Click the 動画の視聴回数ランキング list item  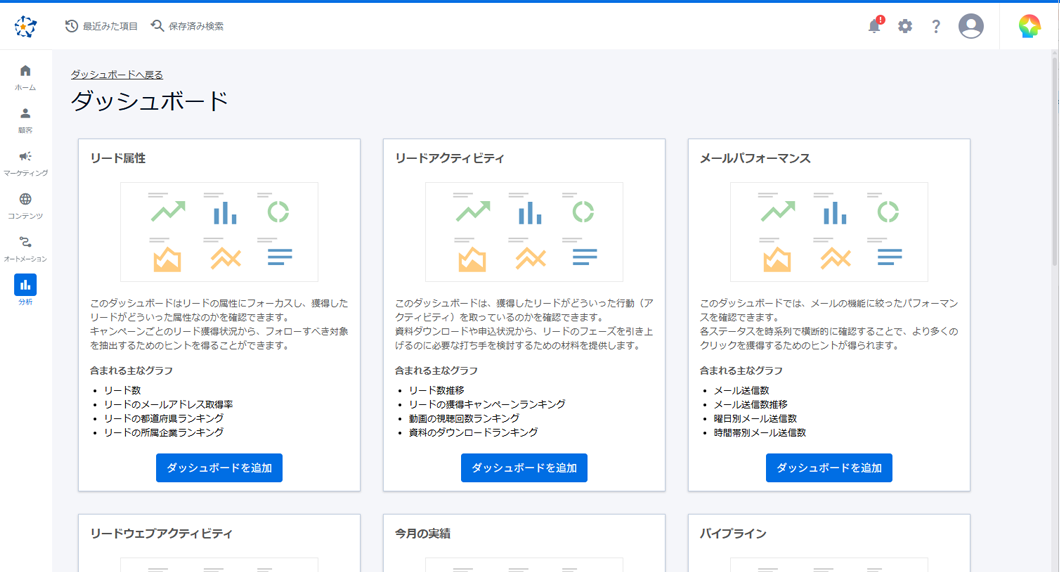[464, 419]
